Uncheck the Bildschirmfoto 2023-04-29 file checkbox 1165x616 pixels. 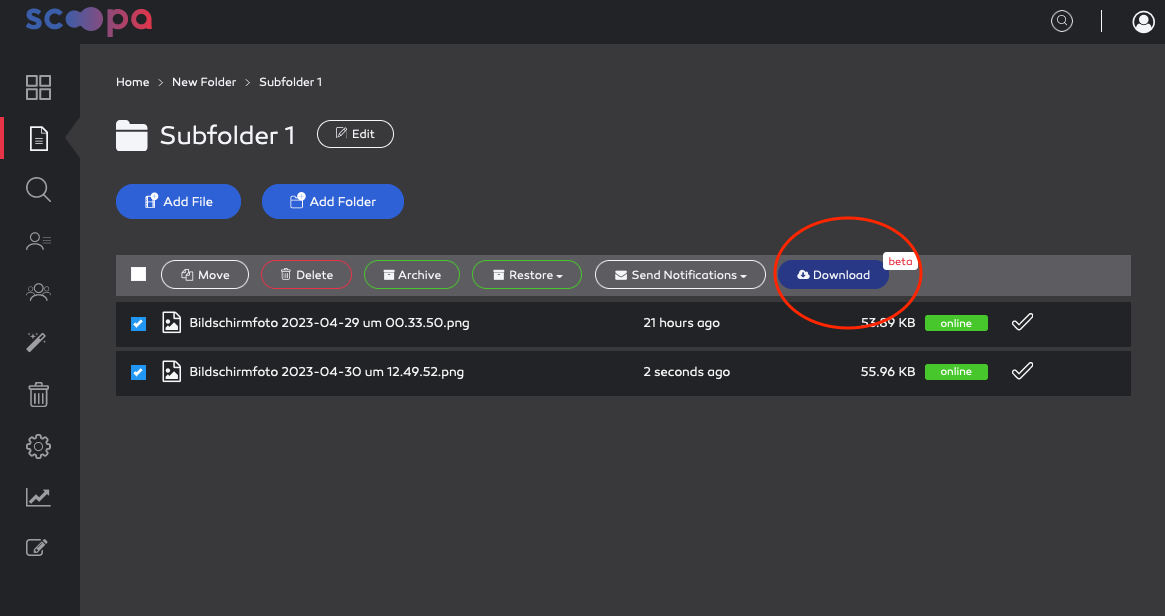[x=138, y=324]
